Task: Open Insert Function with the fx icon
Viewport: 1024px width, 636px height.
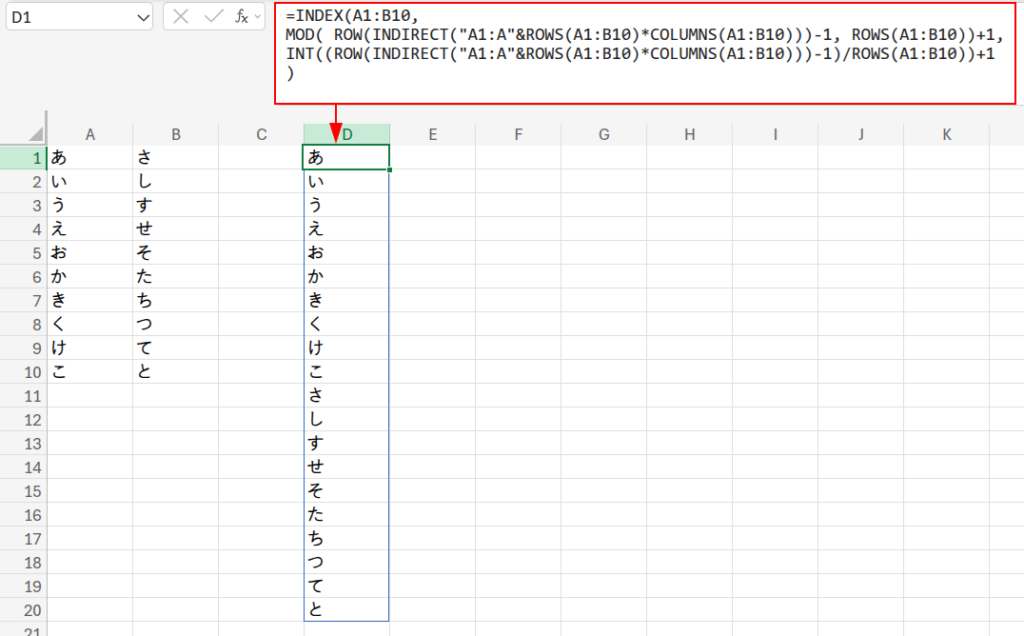Action: click(242, 17)
